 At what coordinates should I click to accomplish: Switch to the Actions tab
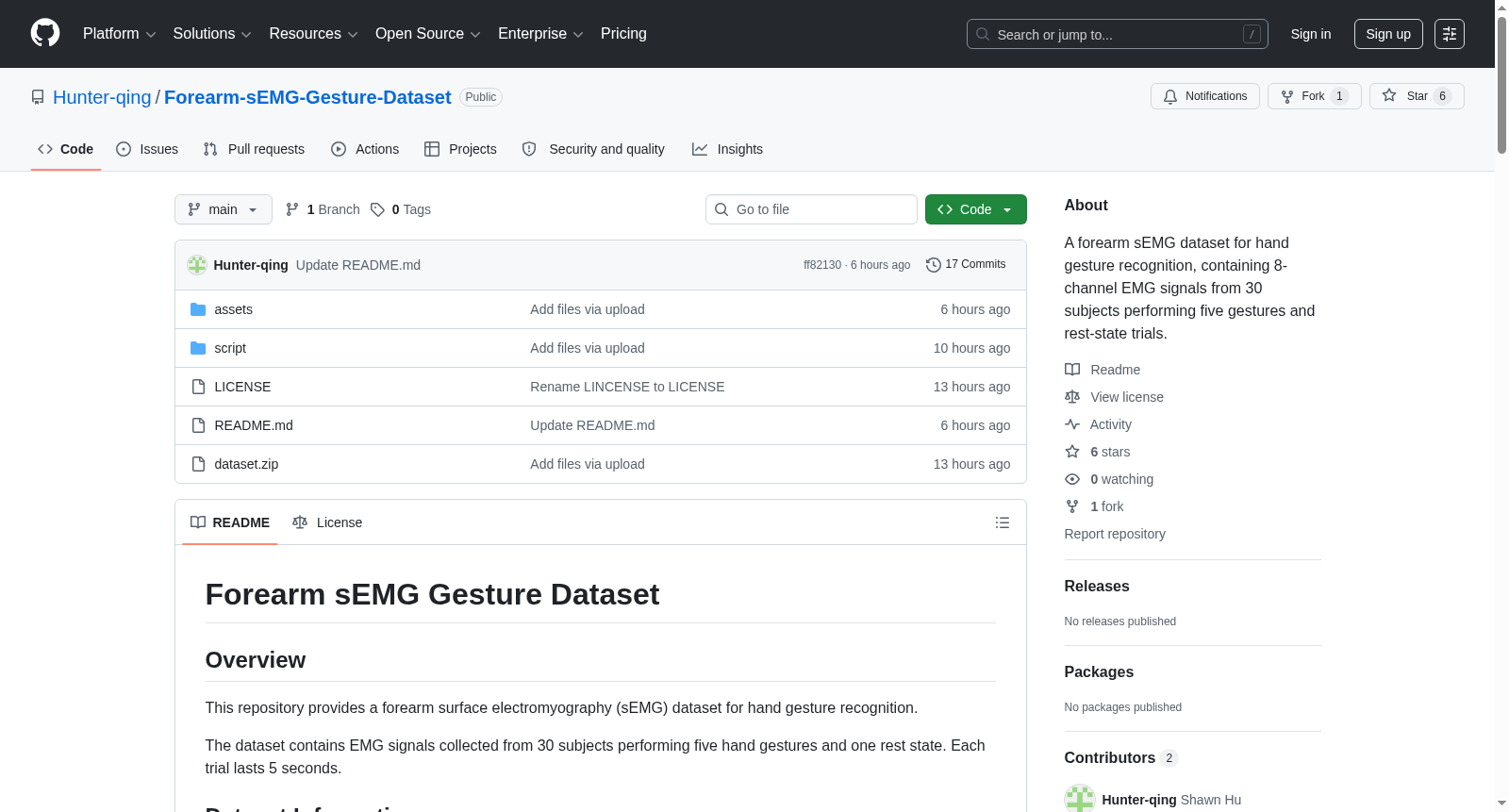pos(365,149)
